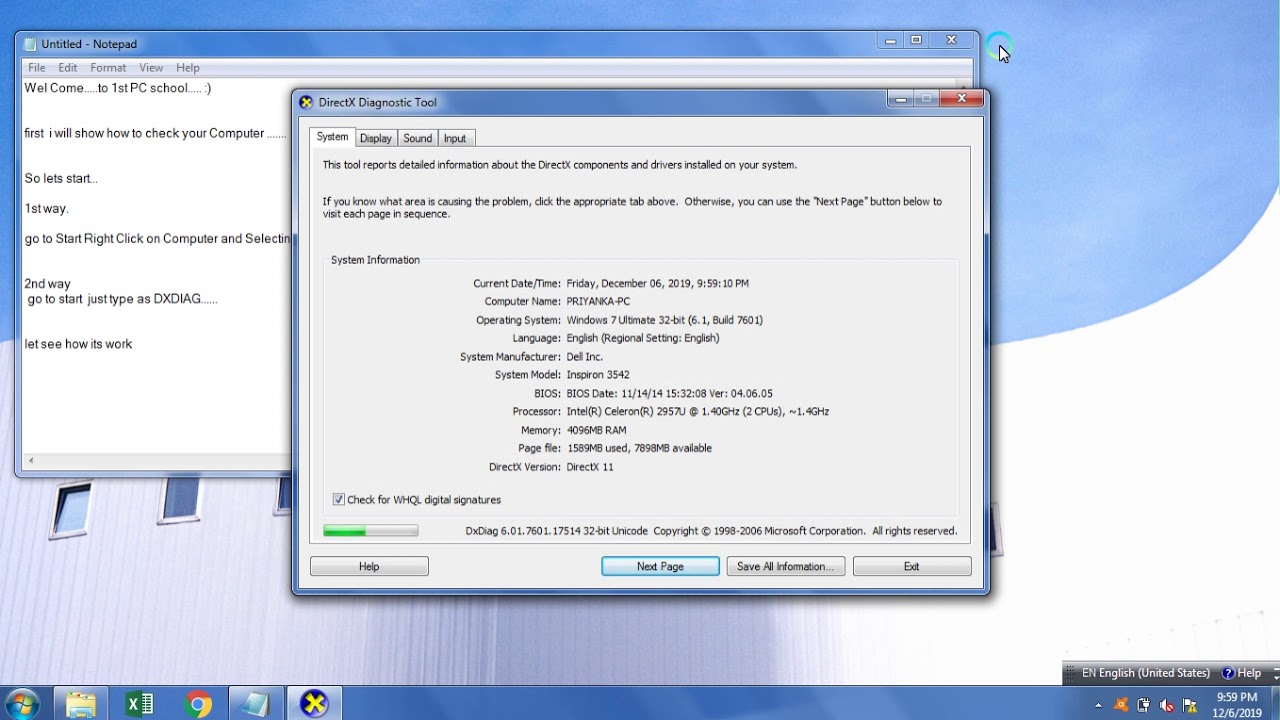Click the Intel Celeron processor text
The image size is (1280, 720).
[698, 411]
